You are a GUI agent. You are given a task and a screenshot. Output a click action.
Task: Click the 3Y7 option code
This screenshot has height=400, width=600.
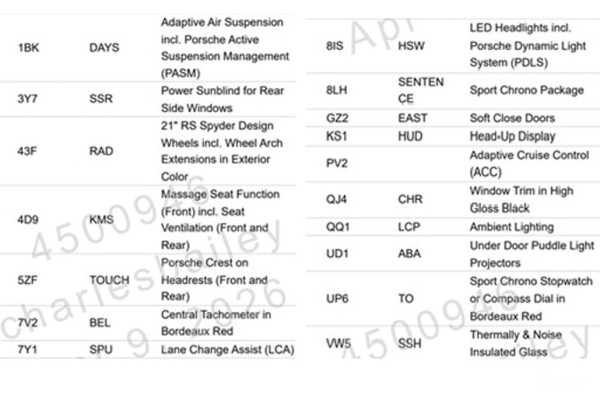[28, 100]
